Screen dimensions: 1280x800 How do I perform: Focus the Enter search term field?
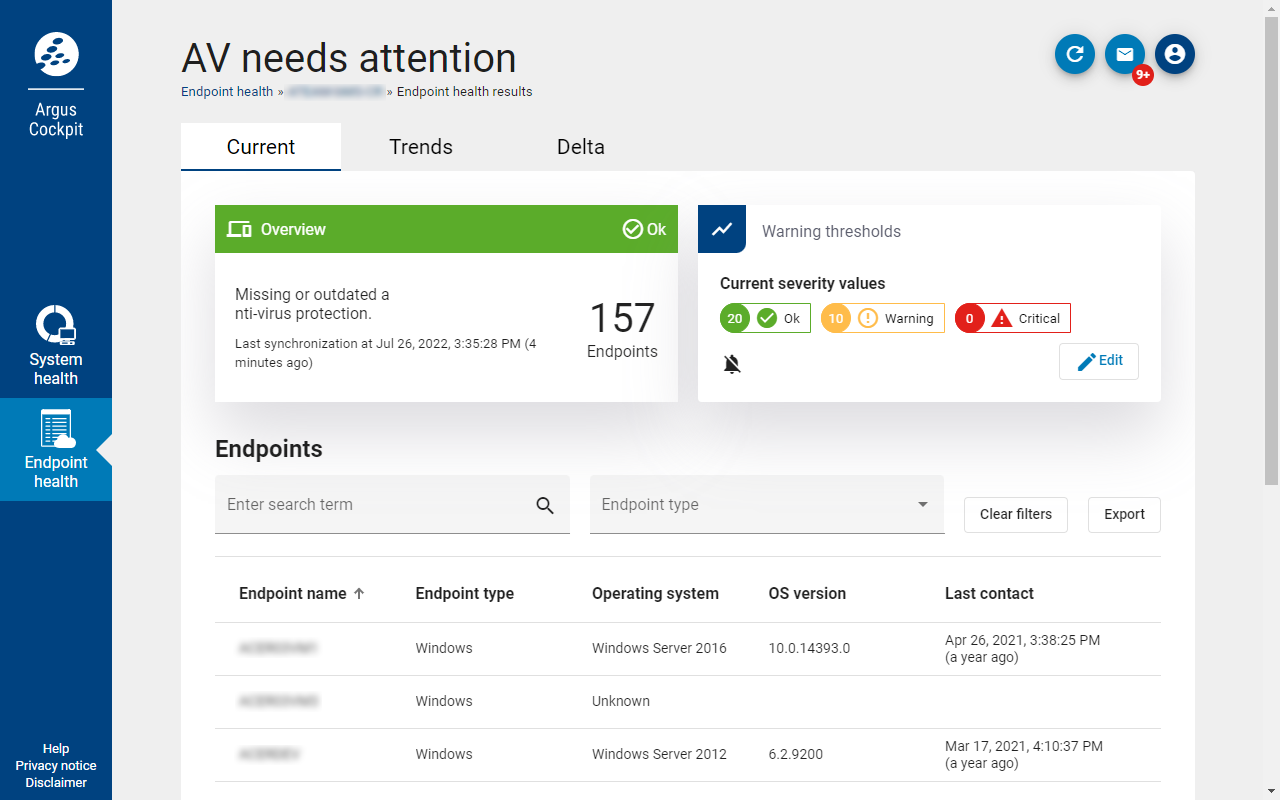pyautogui.click(x=375, y=505)
